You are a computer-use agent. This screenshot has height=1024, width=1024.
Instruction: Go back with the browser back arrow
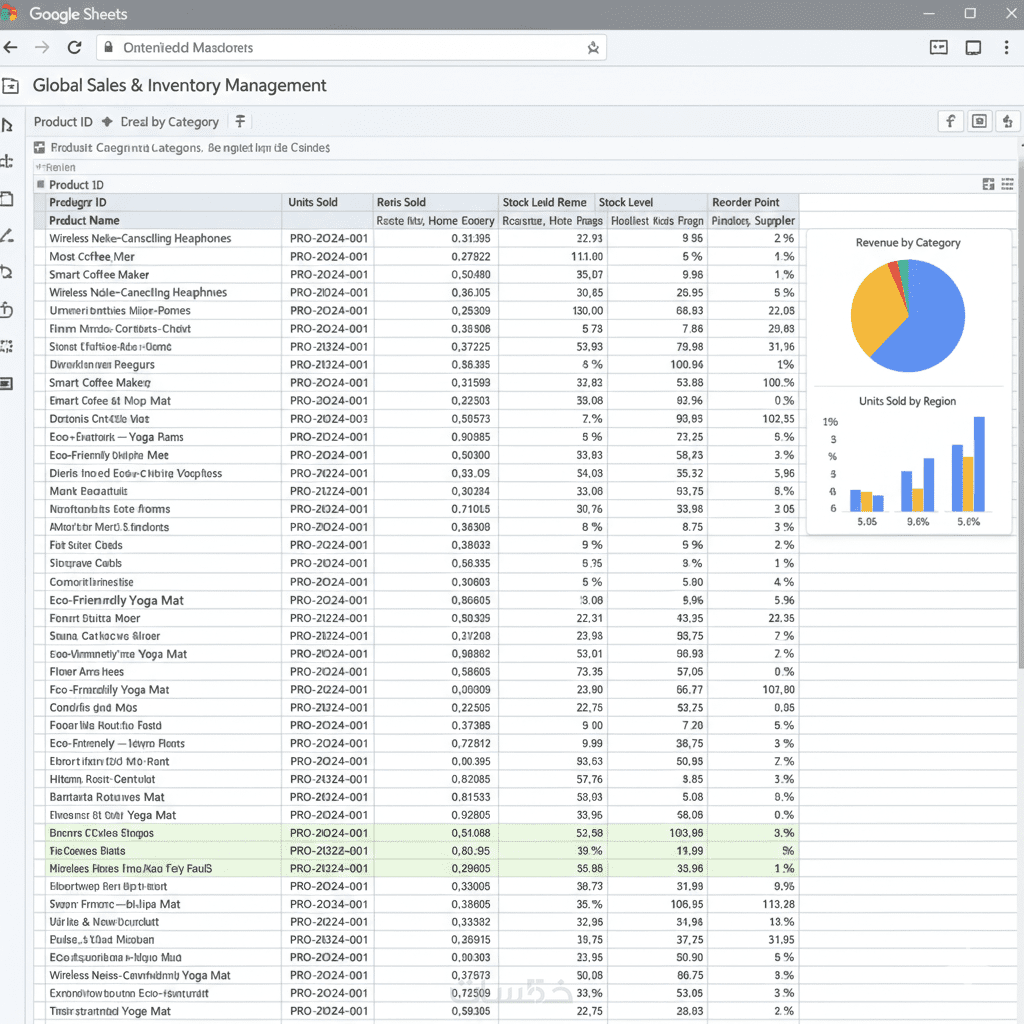pos(10,47)
